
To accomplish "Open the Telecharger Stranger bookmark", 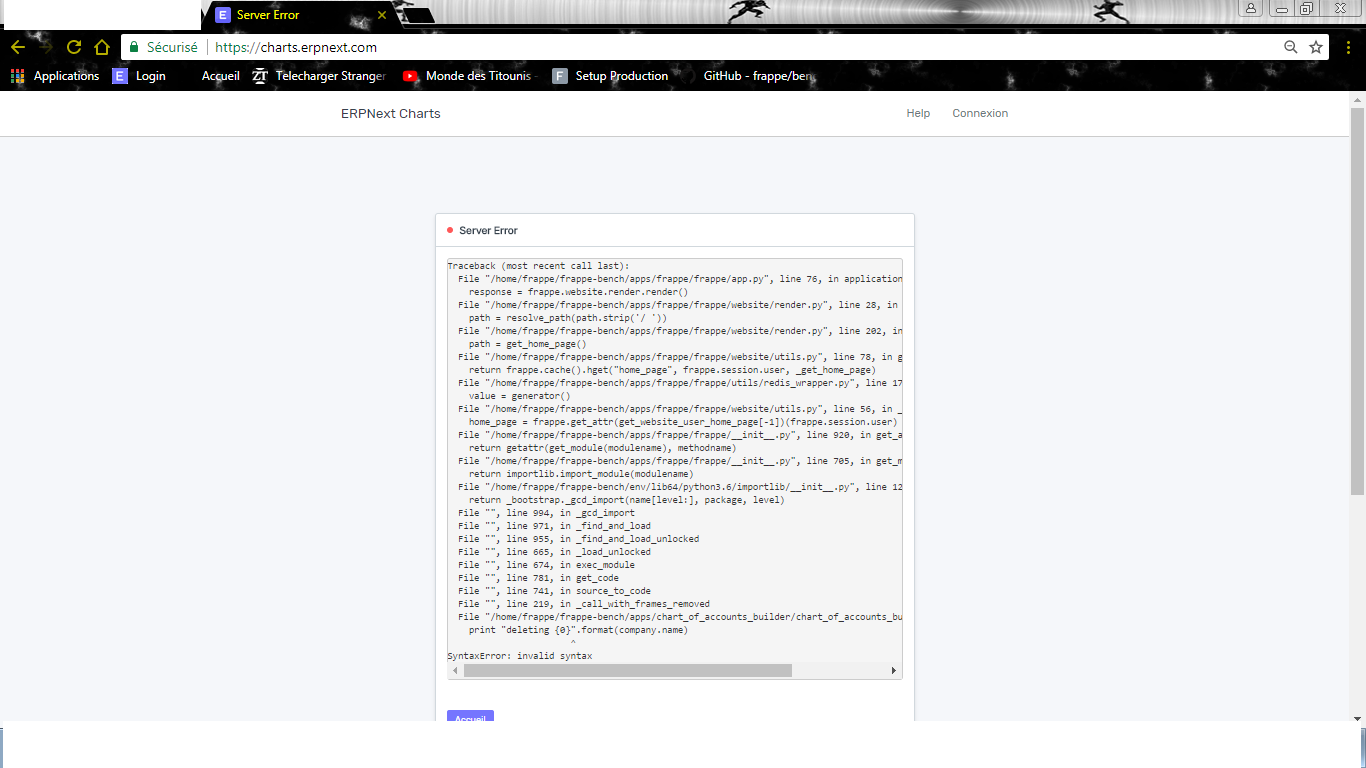I will 319,76.
